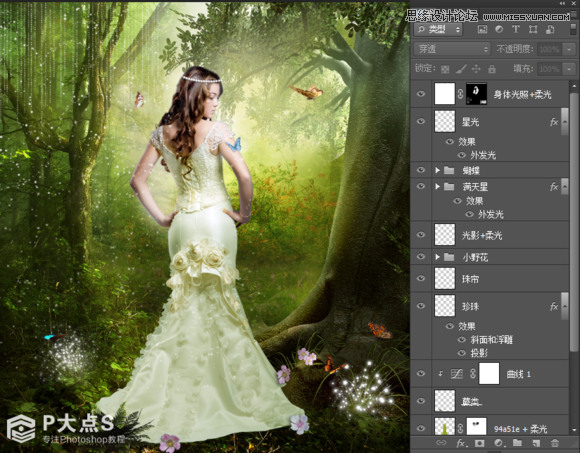
Task: Hide the 身体光照+柔光 layer
Action: coord(421,94)
